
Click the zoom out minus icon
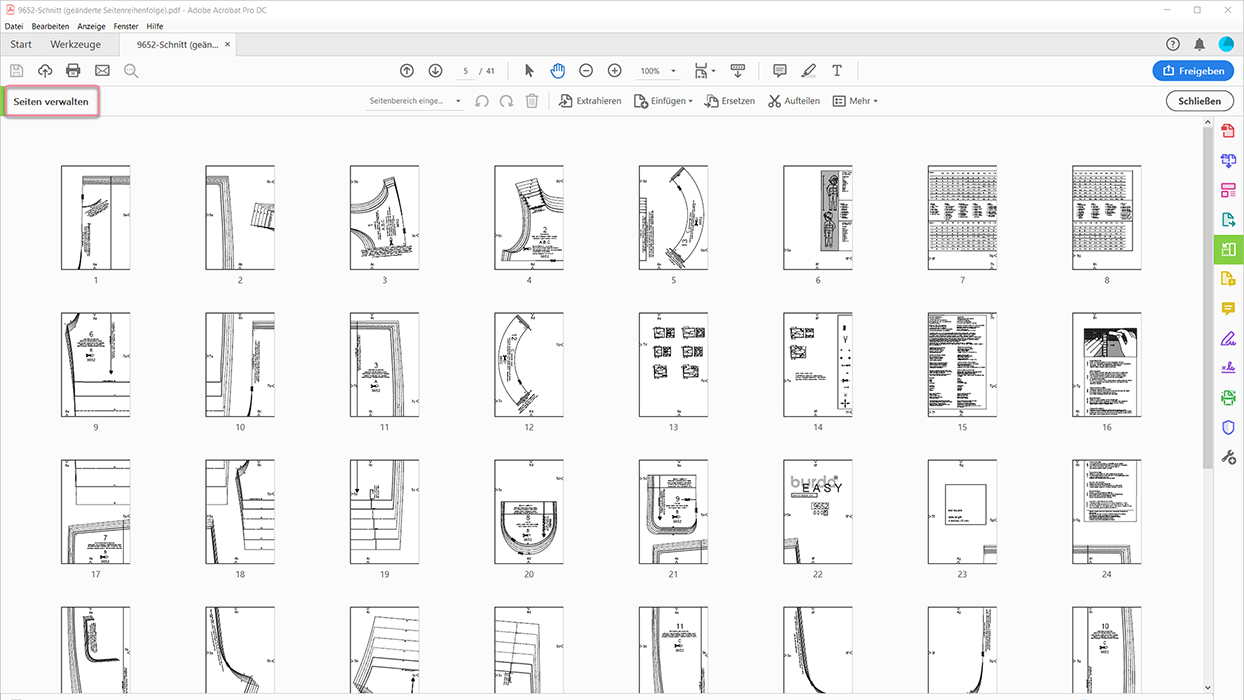pos(586,71)
